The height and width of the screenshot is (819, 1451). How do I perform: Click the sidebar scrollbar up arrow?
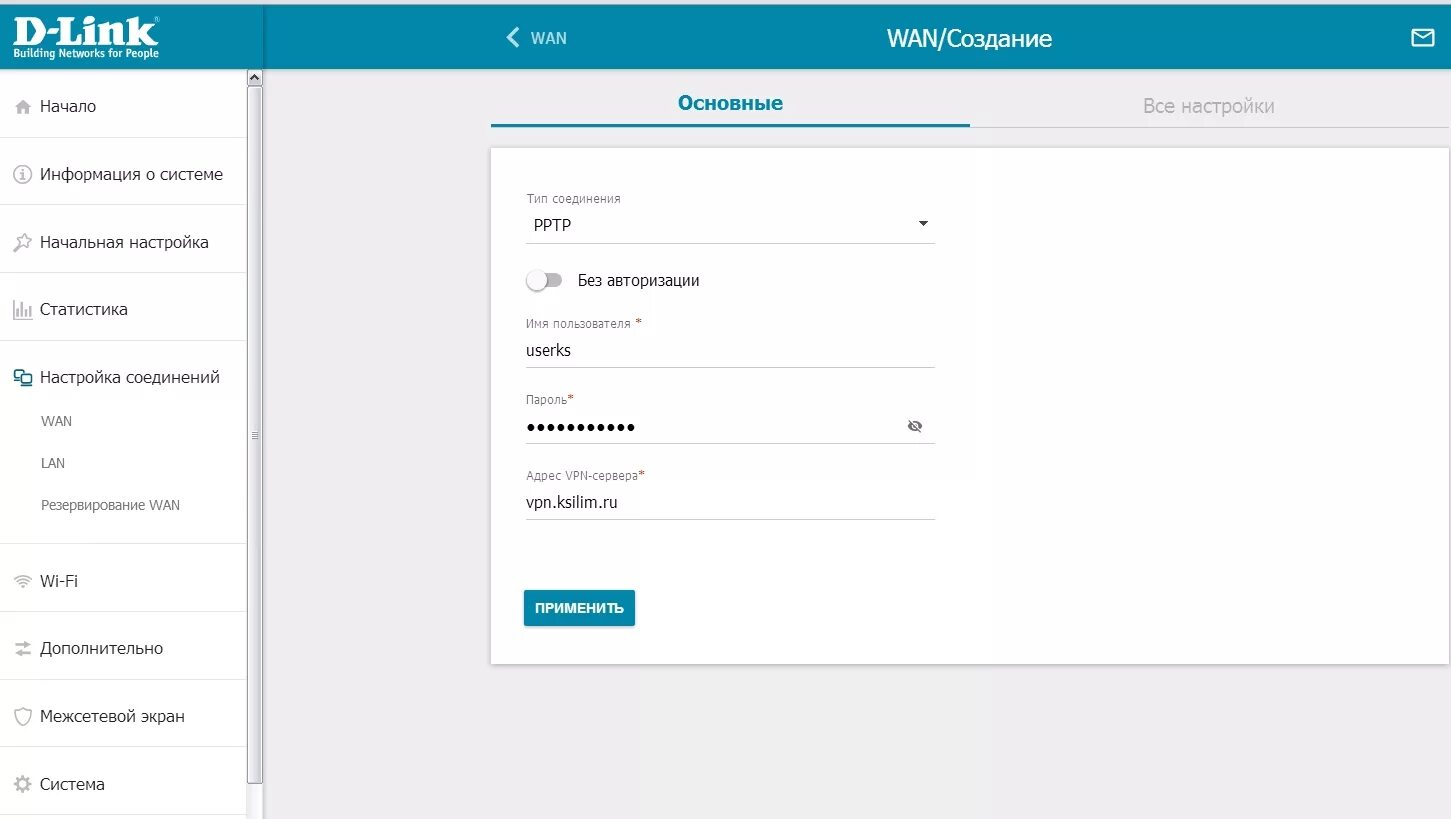254,77
